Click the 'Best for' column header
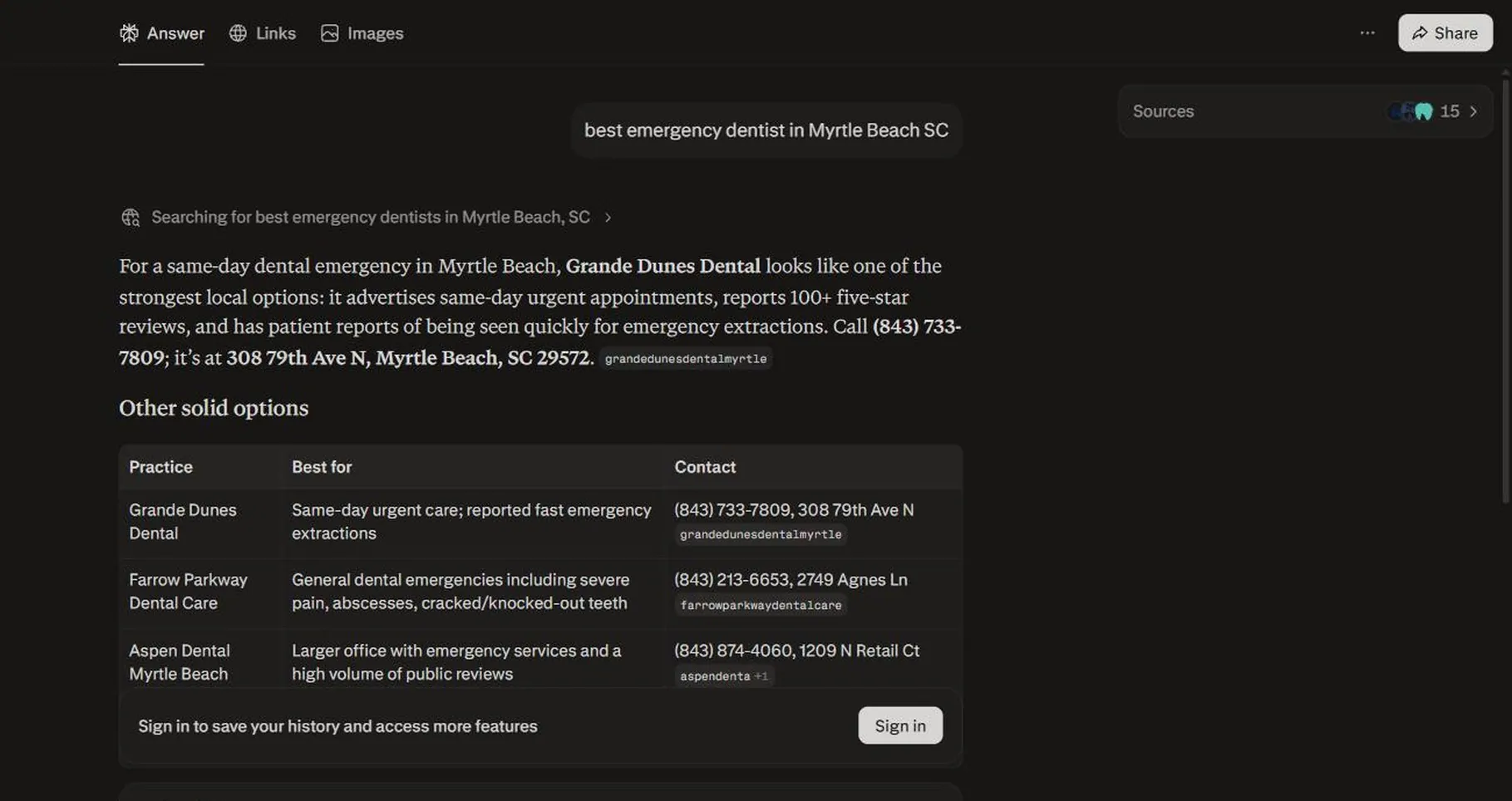This screenshot has width=1512, height=801. 322,467
